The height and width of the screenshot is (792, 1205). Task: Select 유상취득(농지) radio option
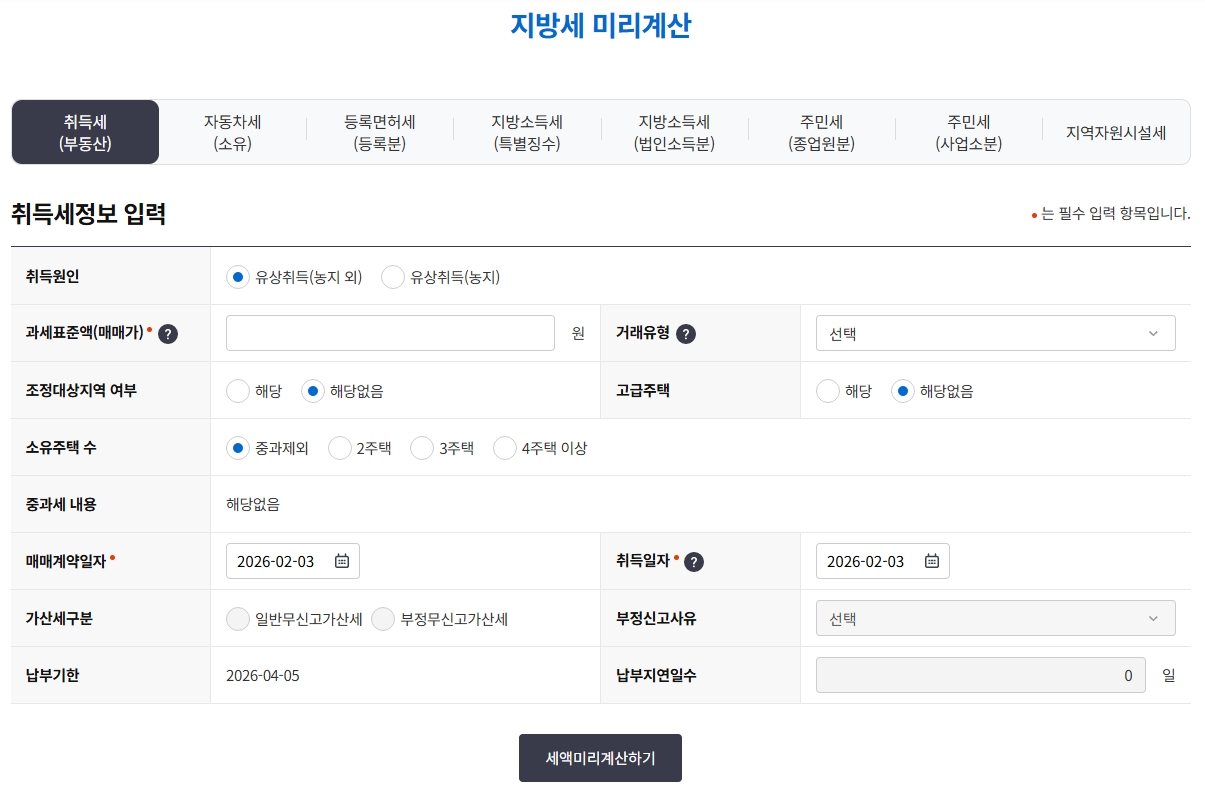click(x=393, y=277)
